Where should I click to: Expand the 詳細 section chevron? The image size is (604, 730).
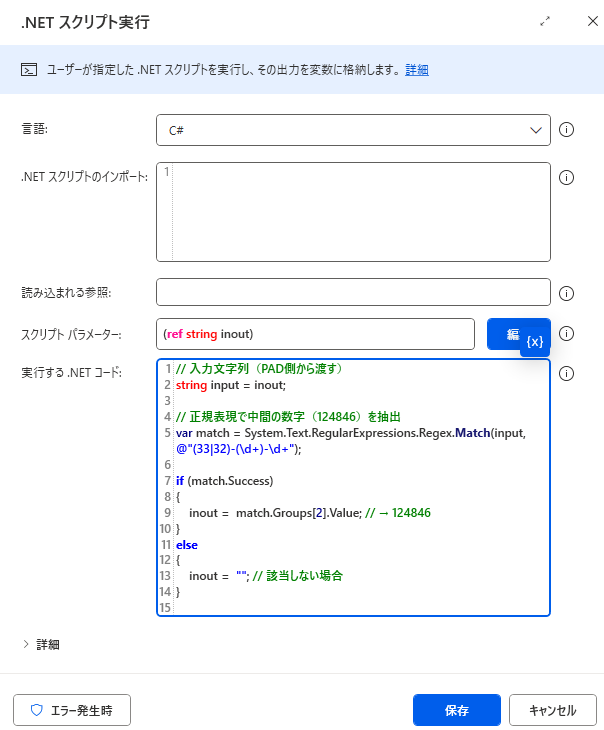click(26, 644)
